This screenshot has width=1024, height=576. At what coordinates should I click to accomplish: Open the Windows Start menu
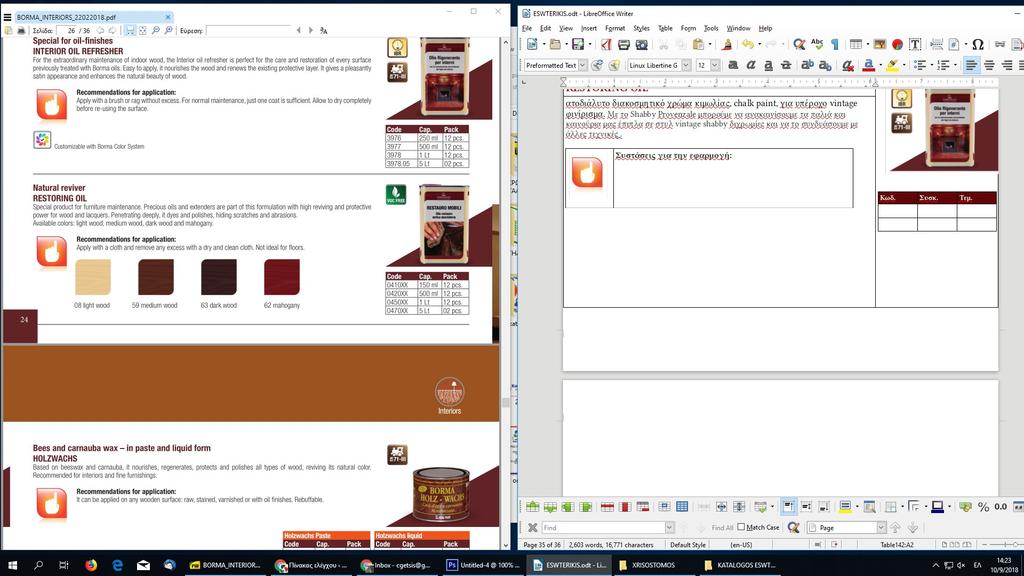coord(12,565)
